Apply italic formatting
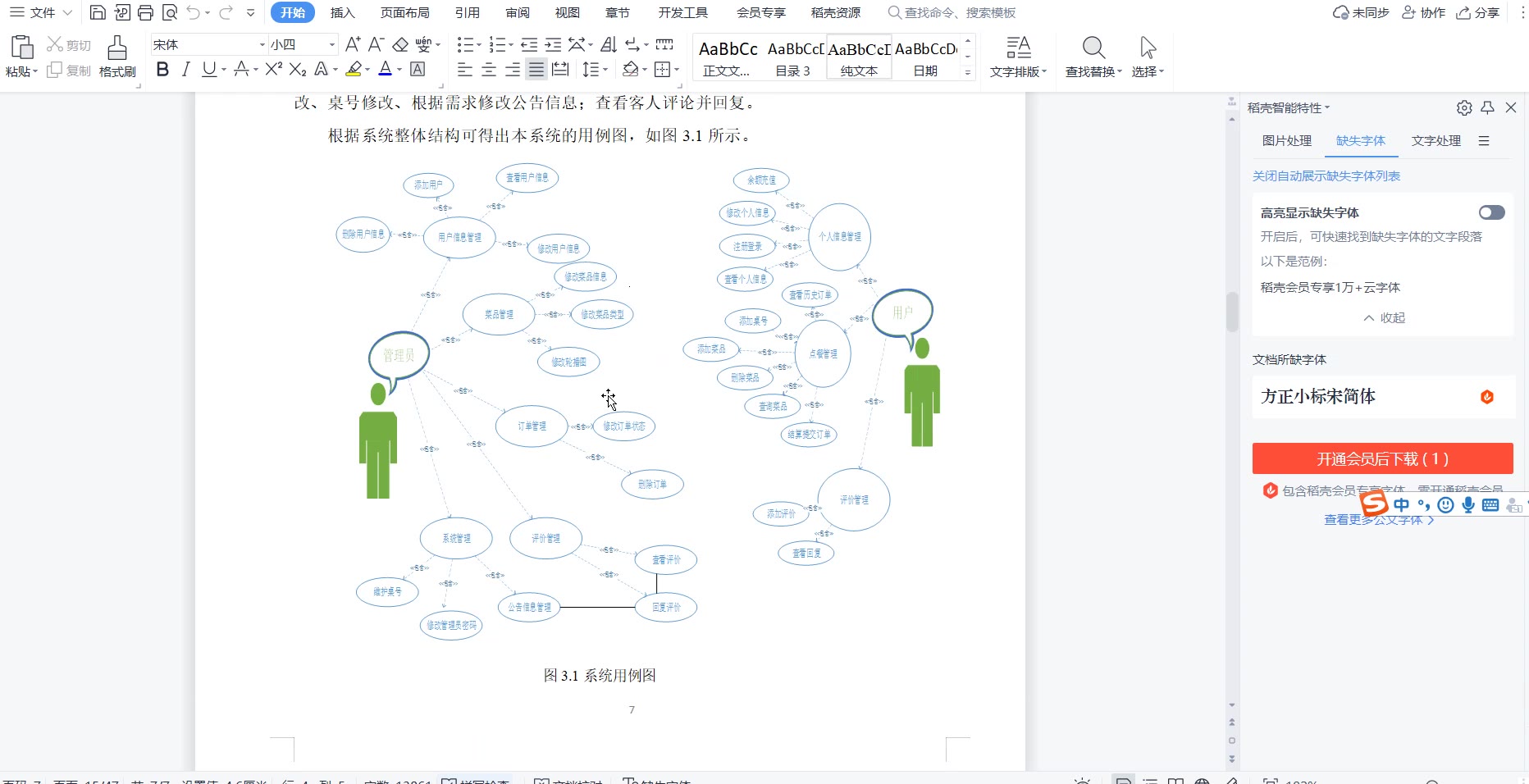The width and height of the screenshot is (1529, 784). coord(186,70)
